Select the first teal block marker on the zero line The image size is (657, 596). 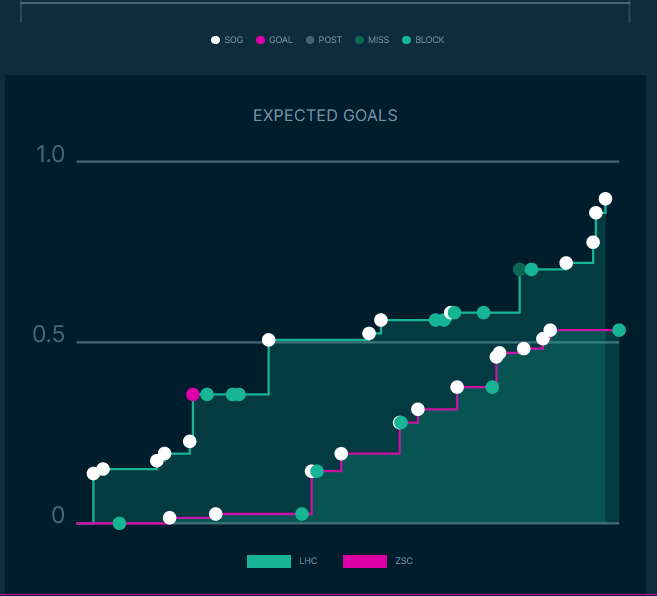coord(119,523)
